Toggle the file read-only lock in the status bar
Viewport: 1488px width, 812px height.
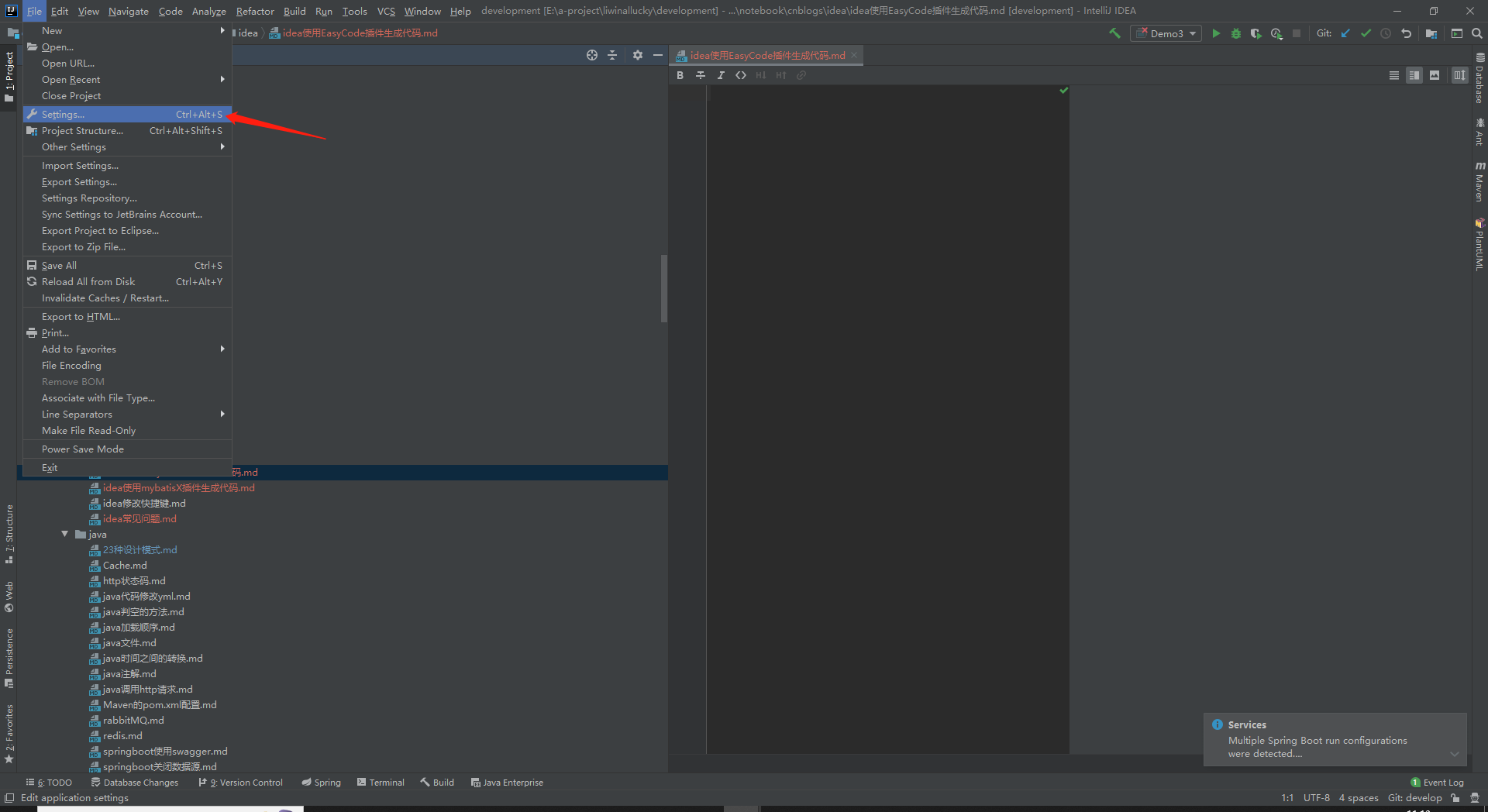1455,798
